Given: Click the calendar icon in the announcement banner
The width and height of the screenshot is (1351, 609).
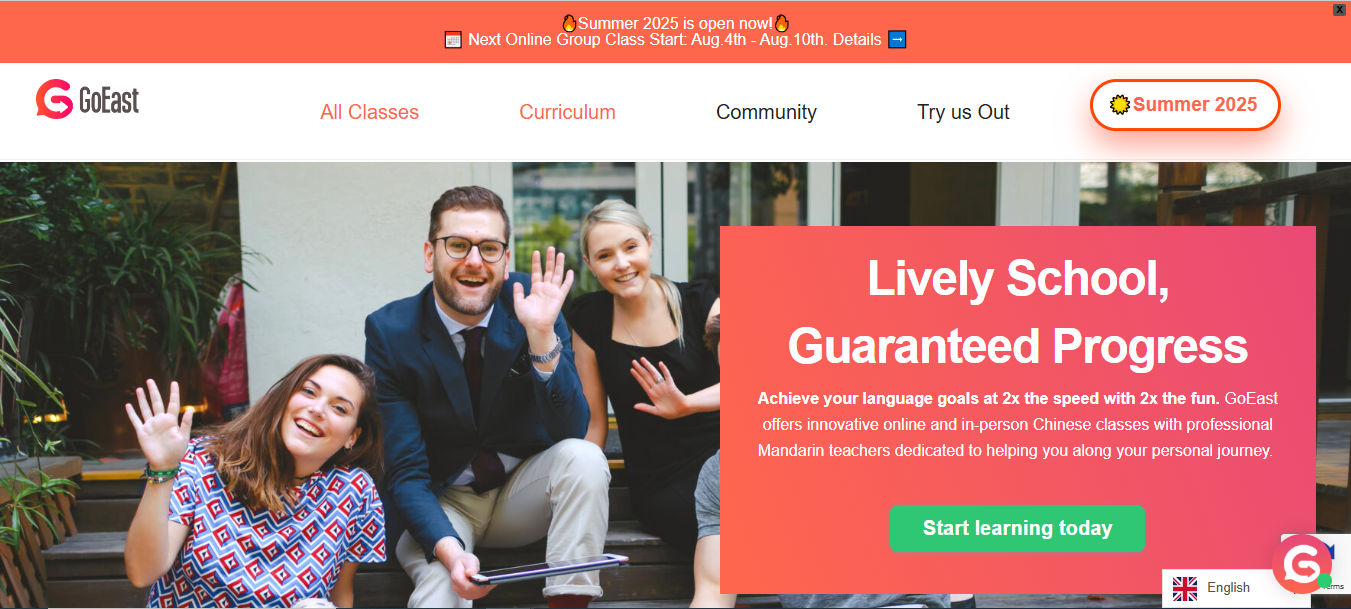Looking at the screenshot, I should pyautogui.click(x=453, y=40).
